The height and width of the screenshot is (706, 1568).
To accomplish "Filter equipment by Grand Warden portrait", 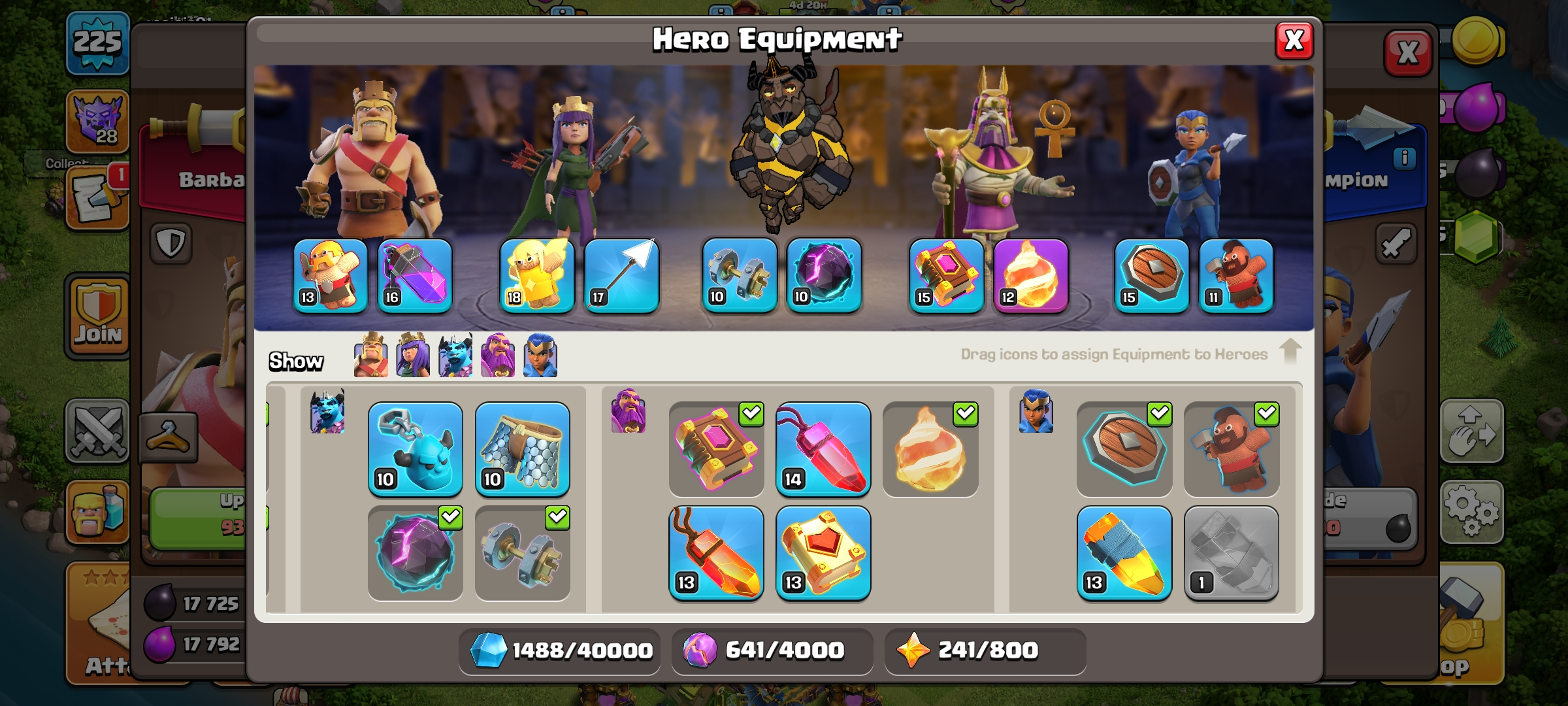I will 498,355.
